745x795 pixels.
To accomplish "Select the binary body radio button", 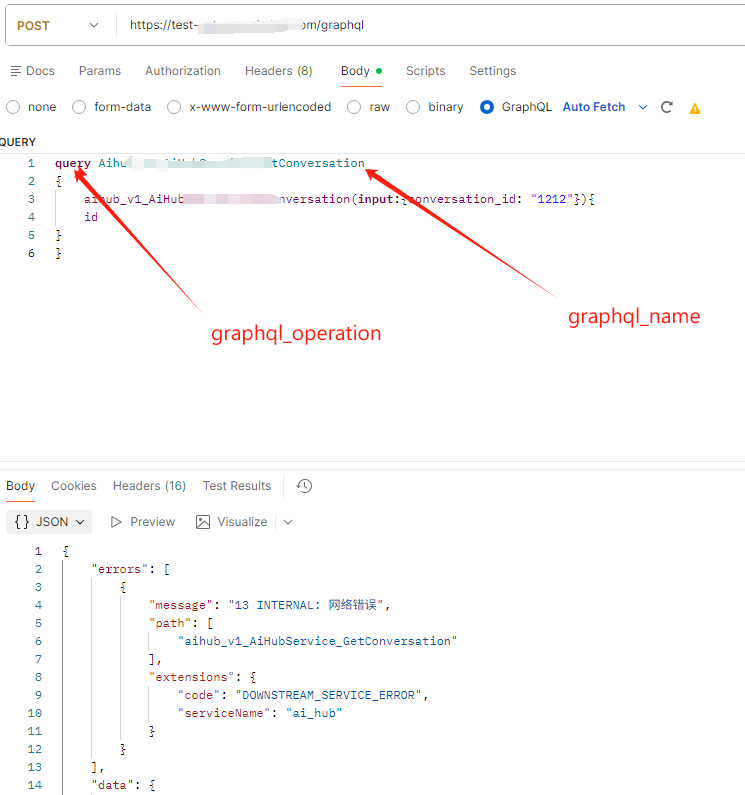I will (413, 107).
